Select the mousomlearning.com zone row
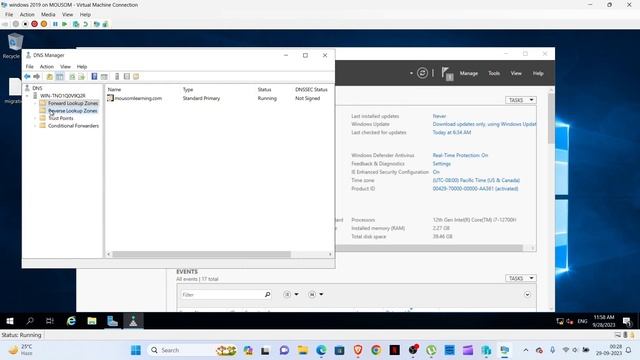This screenshot has width=640, height=360. (x=218, y=98)
